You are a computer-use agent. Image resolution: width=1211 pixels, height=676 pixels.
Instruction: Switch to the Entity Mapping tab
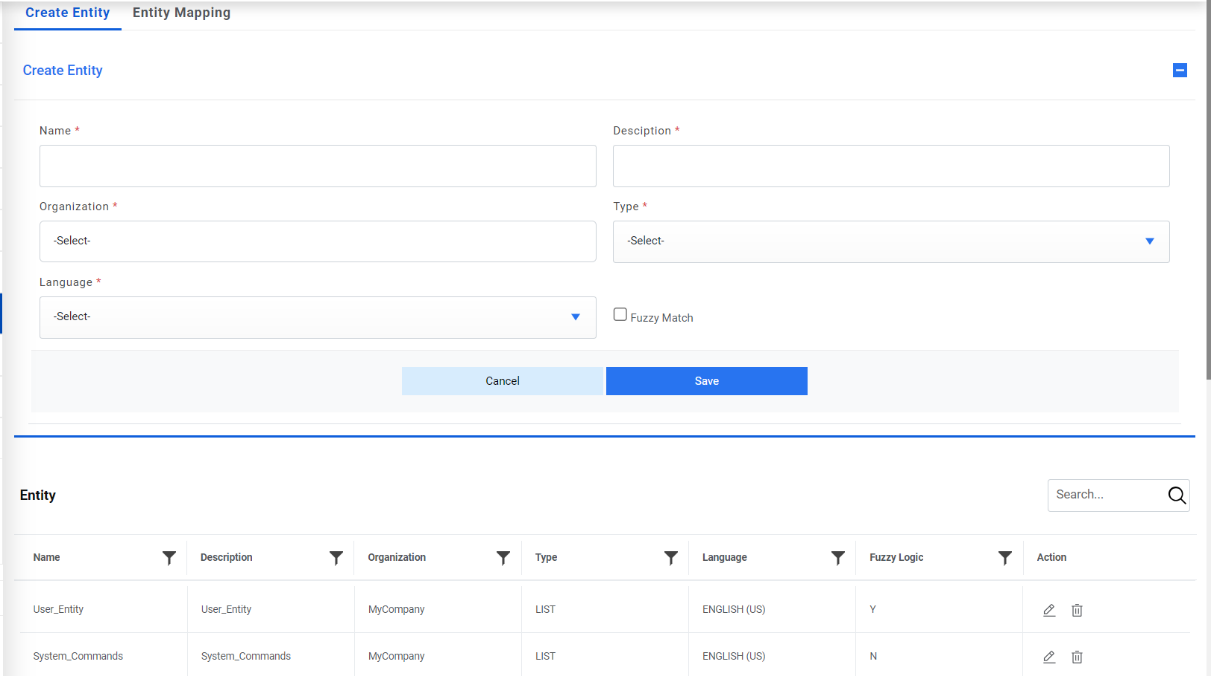click(181, 13)
